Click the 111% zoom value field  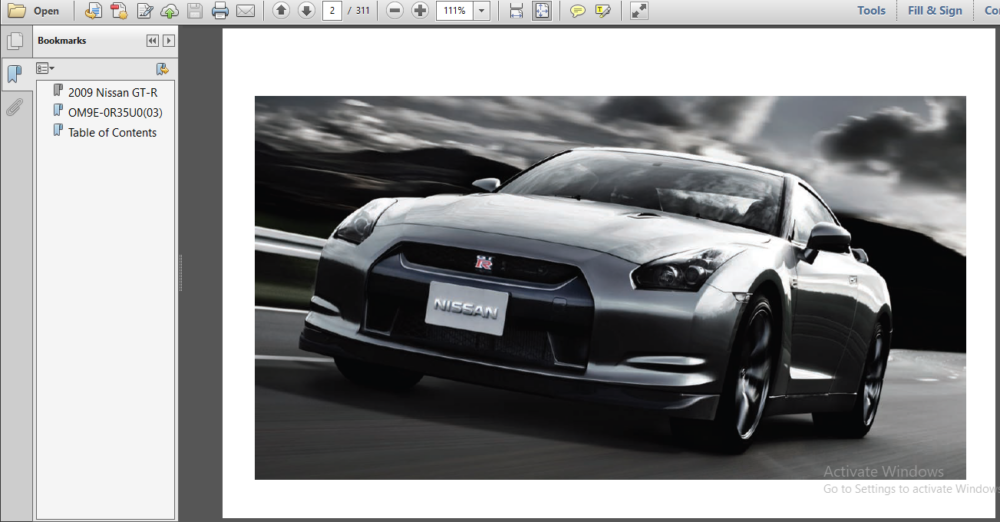[455, 11]
